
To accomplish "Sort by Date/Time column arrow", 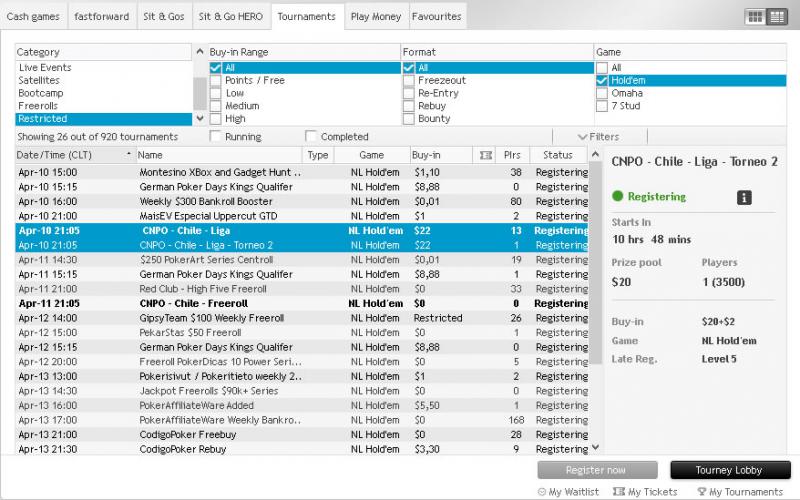I will tap(129, 155).
